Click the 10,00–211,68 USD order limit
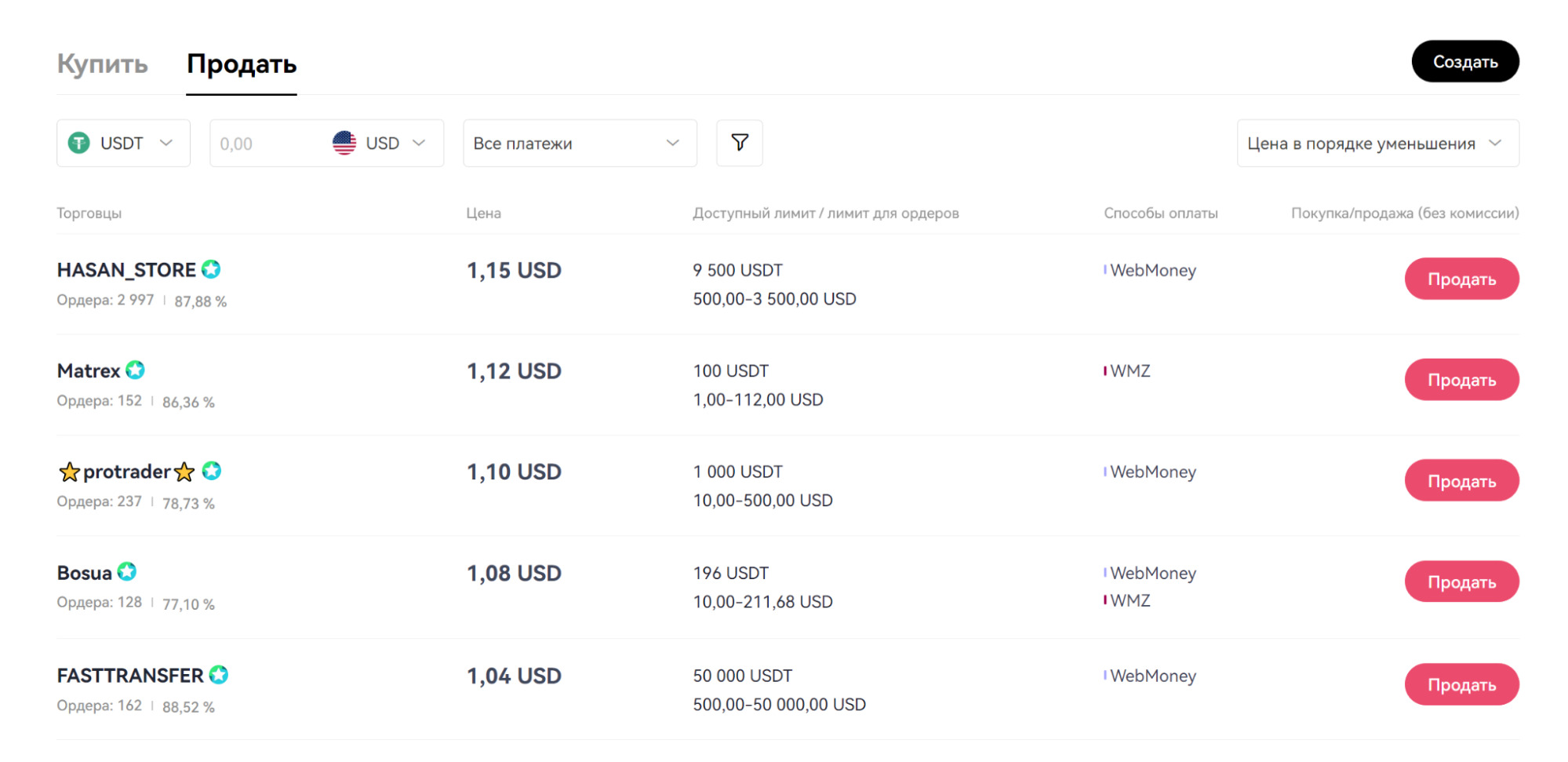 point(763,601)
